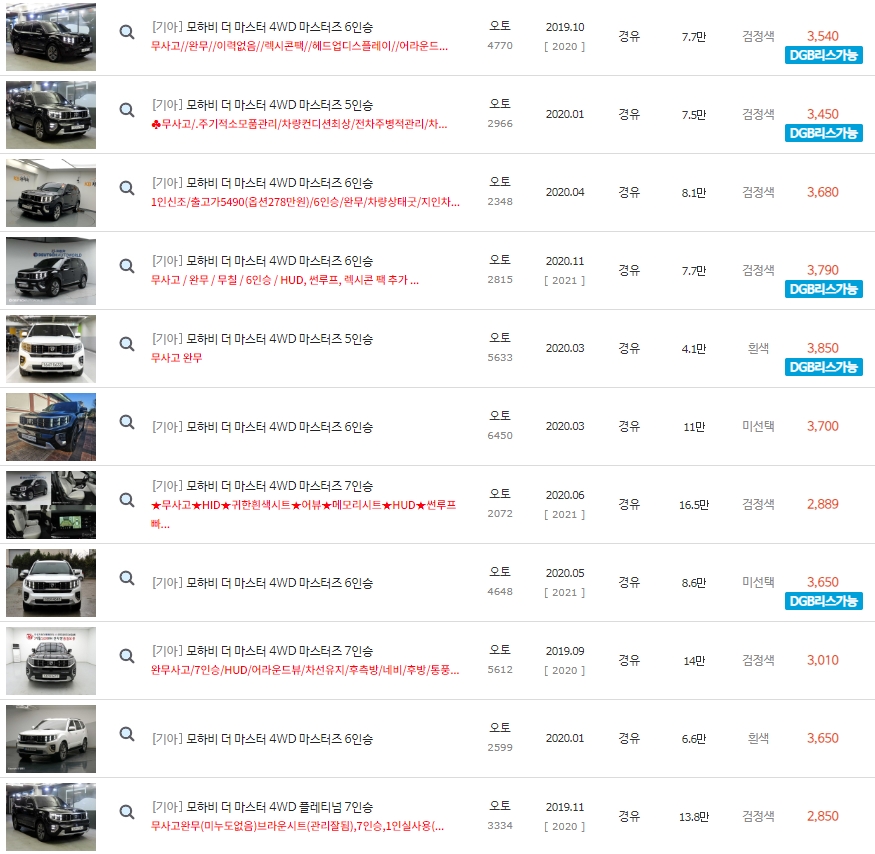
Task: View collage photo of the 2,889 listing
Action: click(x=51, y=505)
